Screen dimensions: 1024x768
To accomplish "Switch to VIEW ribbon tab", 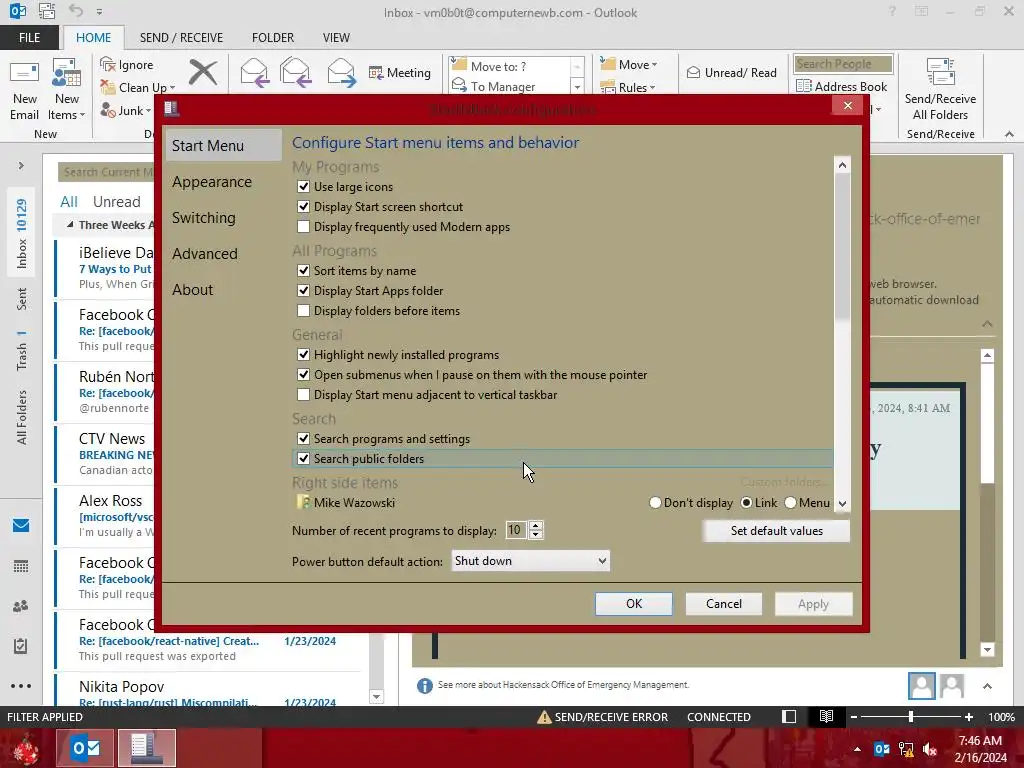I will 336,37.
